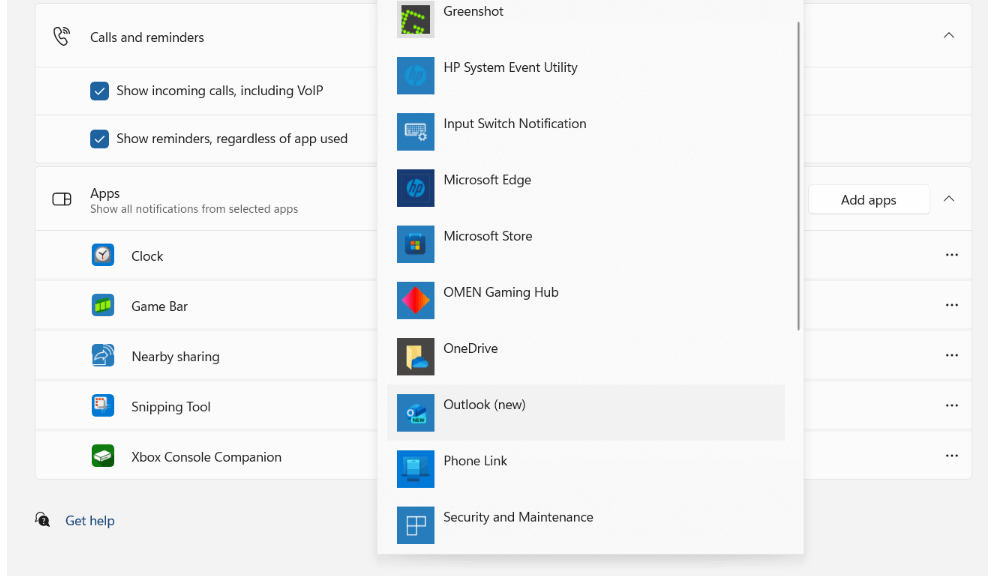Viewport: 988px width, 576px height.
Task: Open more options for Clock
Action: pos(951,255)
